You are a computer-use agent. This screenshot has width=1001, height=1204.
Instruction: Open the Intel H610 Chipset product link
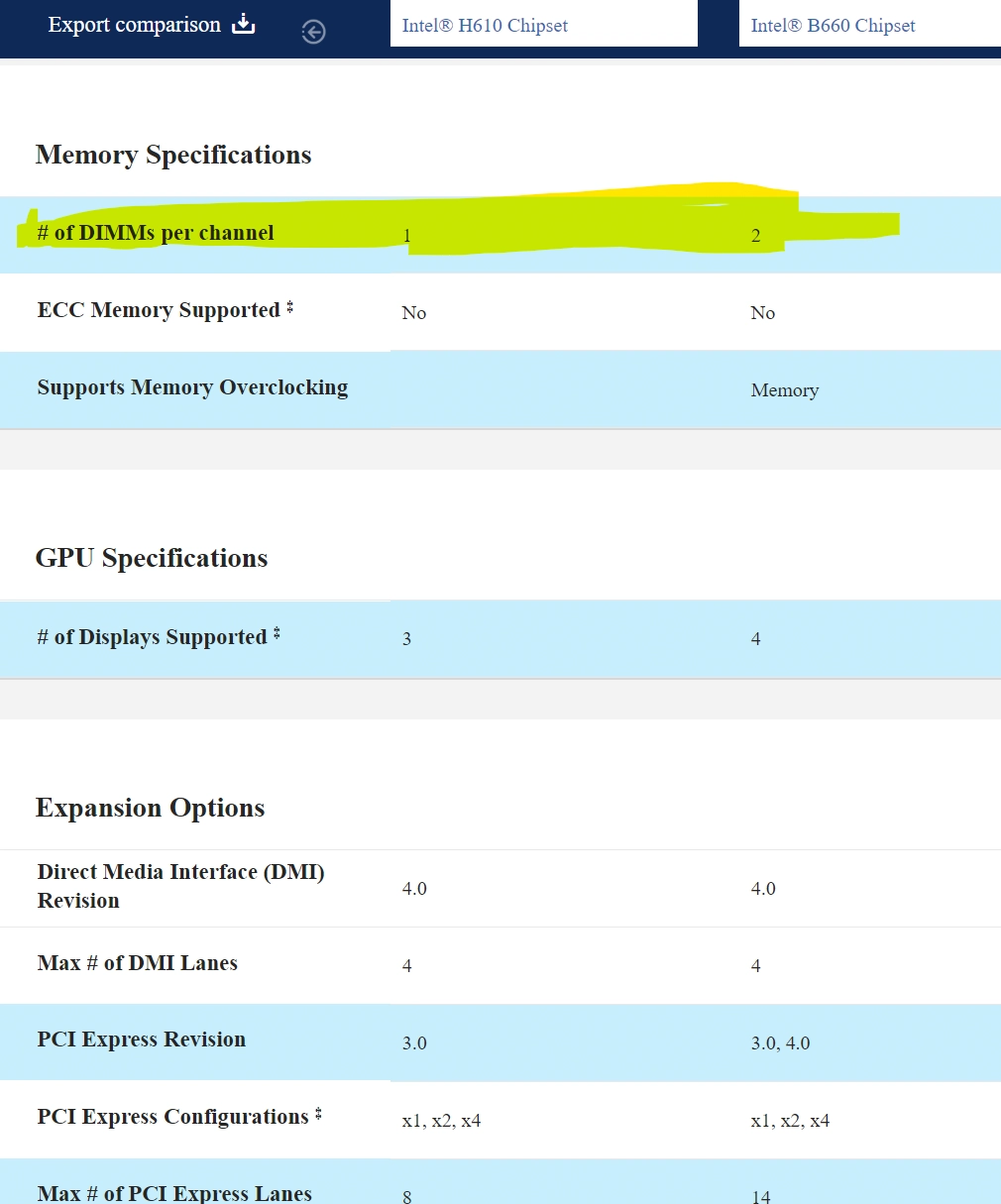coord(485,26)
